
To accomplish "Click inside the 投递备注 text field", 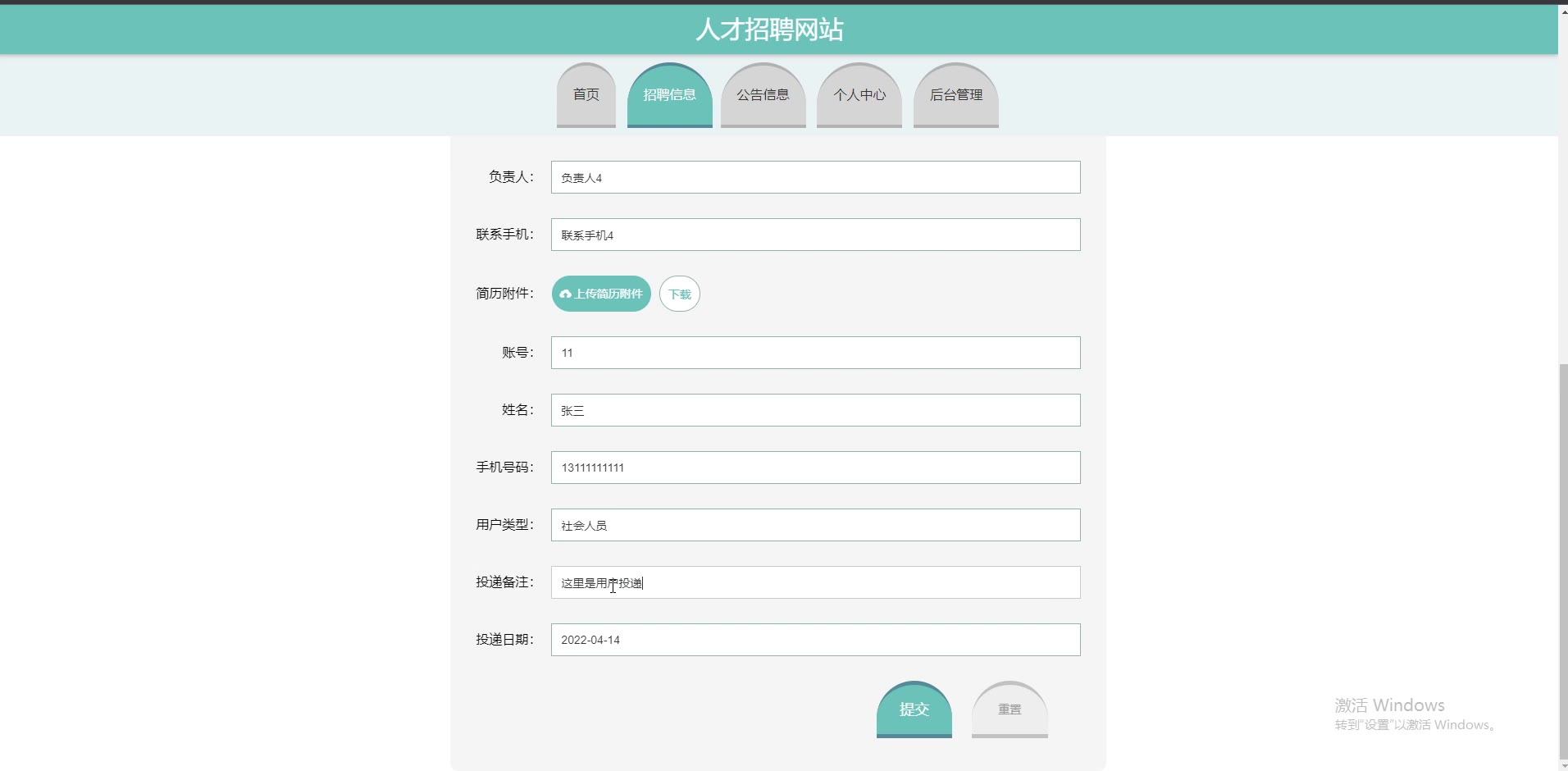I will click(x=816, y=582).
